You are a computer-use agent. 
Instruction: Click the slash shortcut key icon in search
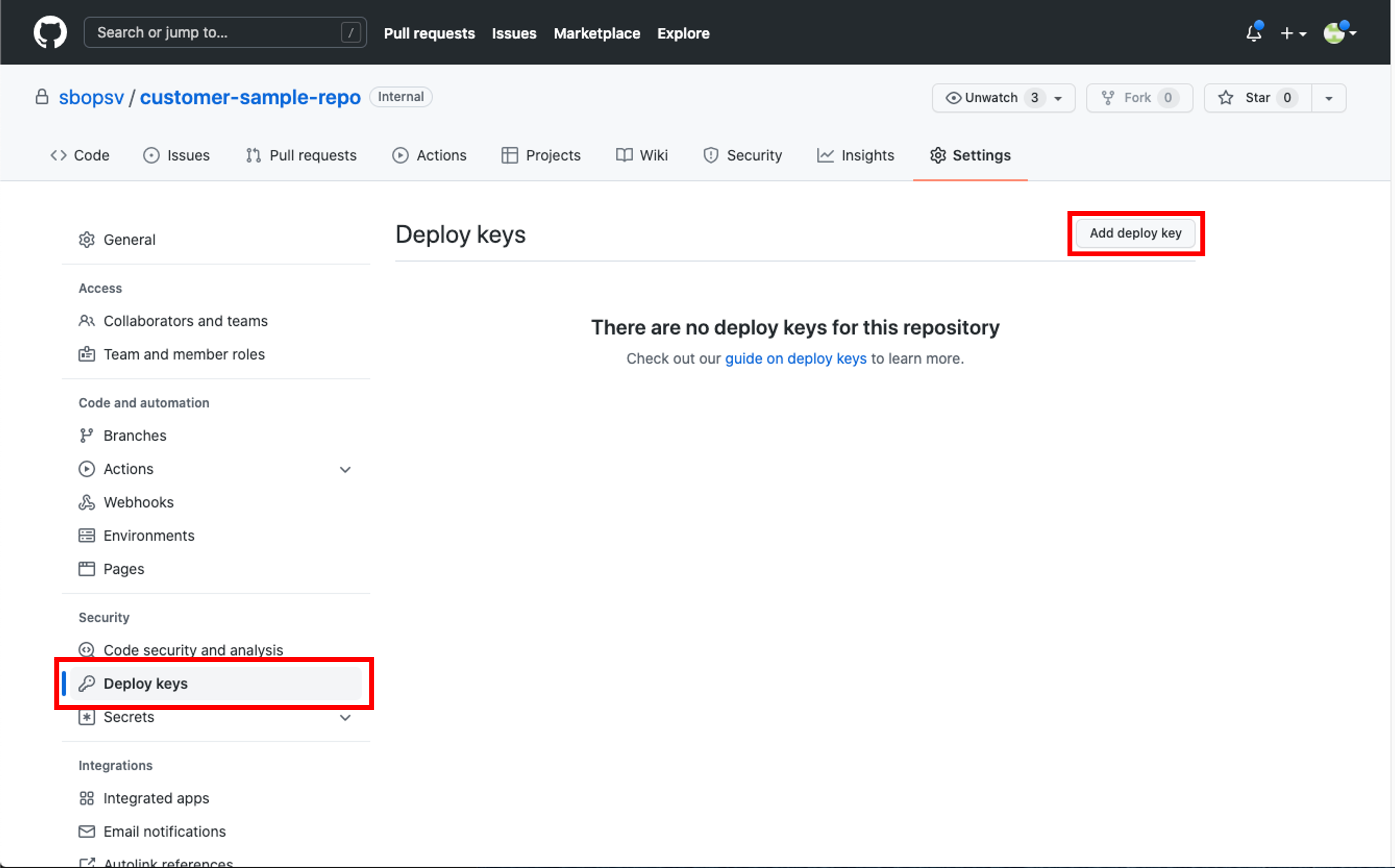(351, 32)
